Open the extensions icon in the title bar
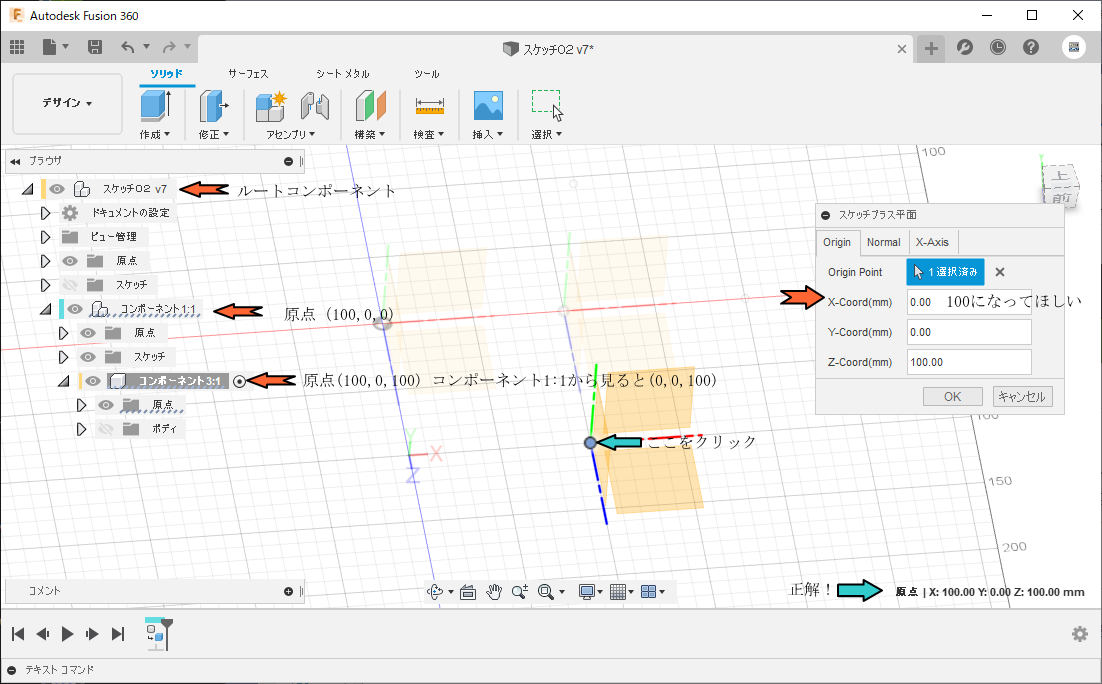The image size is (1102, 684). pyautogui.click(x=965, y=47)
